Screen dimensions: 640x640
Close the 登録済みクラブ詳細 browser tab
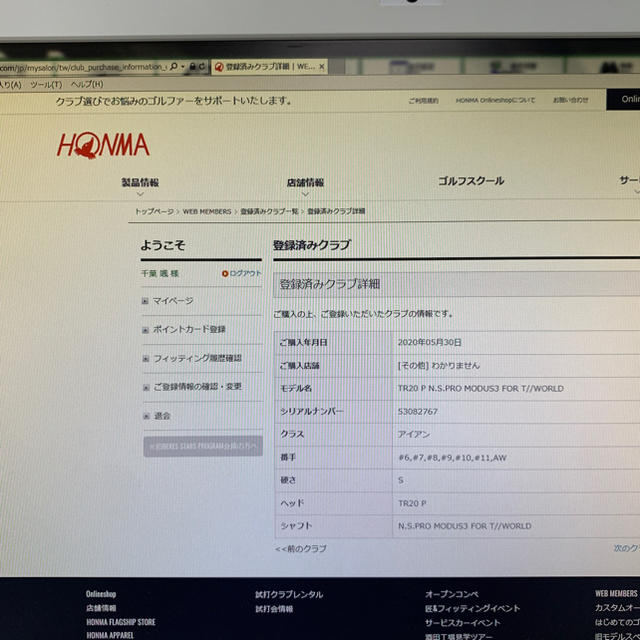coord(321,67)
